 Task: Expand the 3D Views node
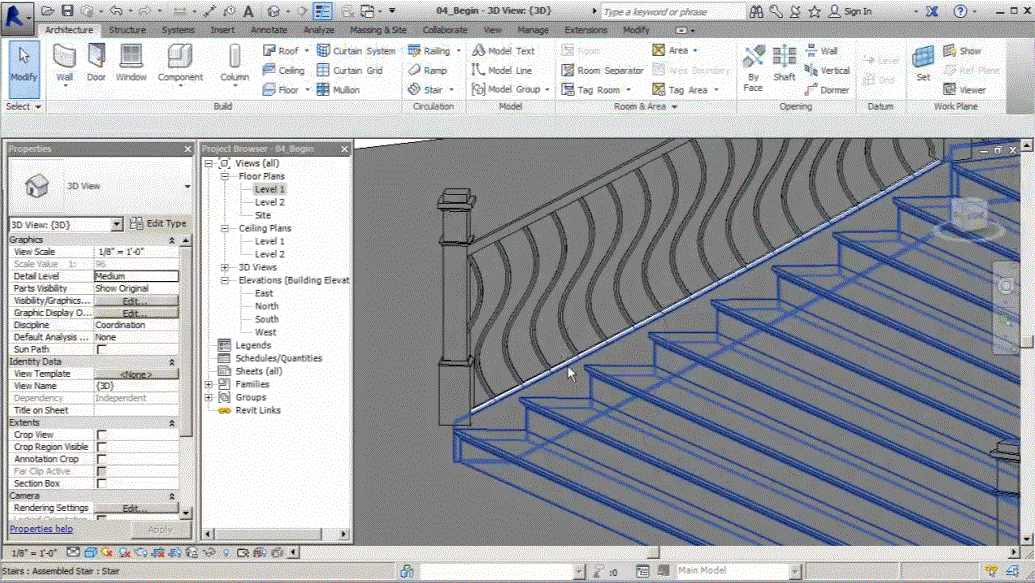pyautogui.click(x=225, y=267)
